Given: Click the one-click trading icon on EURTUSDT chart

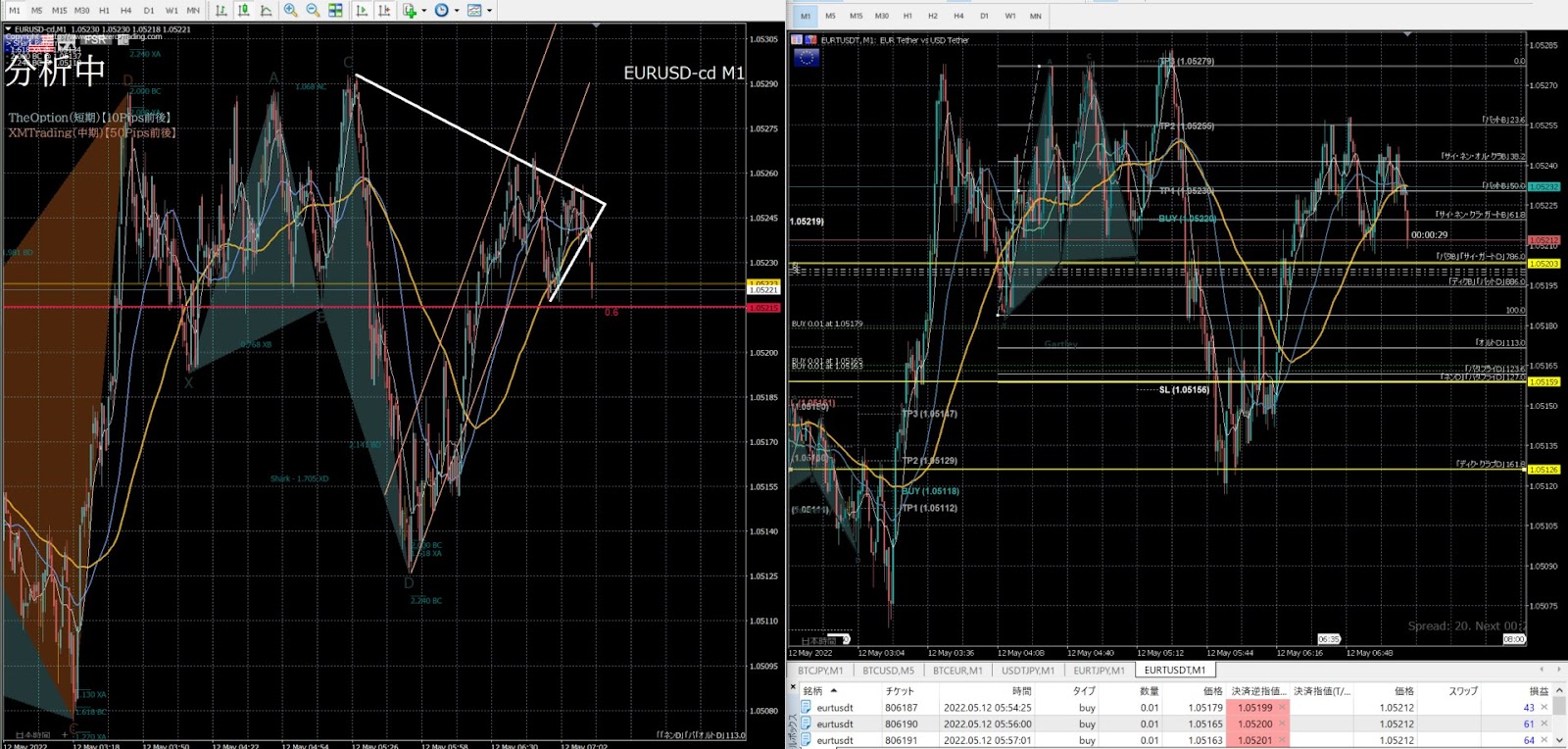Looking at the screenshot, I should [x=797, y=40].
